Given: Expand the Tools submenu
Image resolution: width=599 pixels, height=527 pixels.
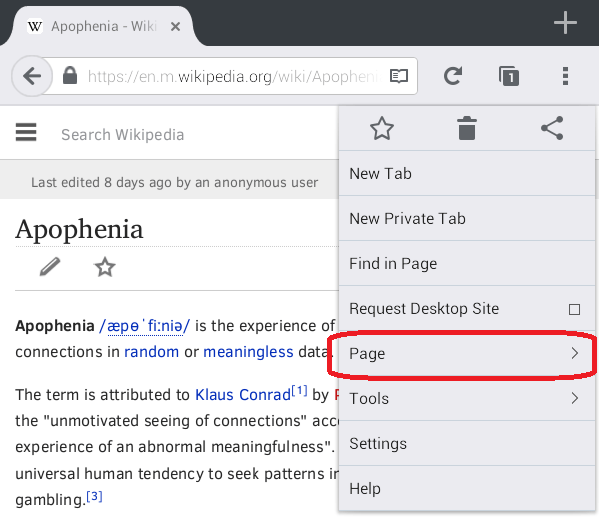Looking at the screenshot, I should 467,398.
